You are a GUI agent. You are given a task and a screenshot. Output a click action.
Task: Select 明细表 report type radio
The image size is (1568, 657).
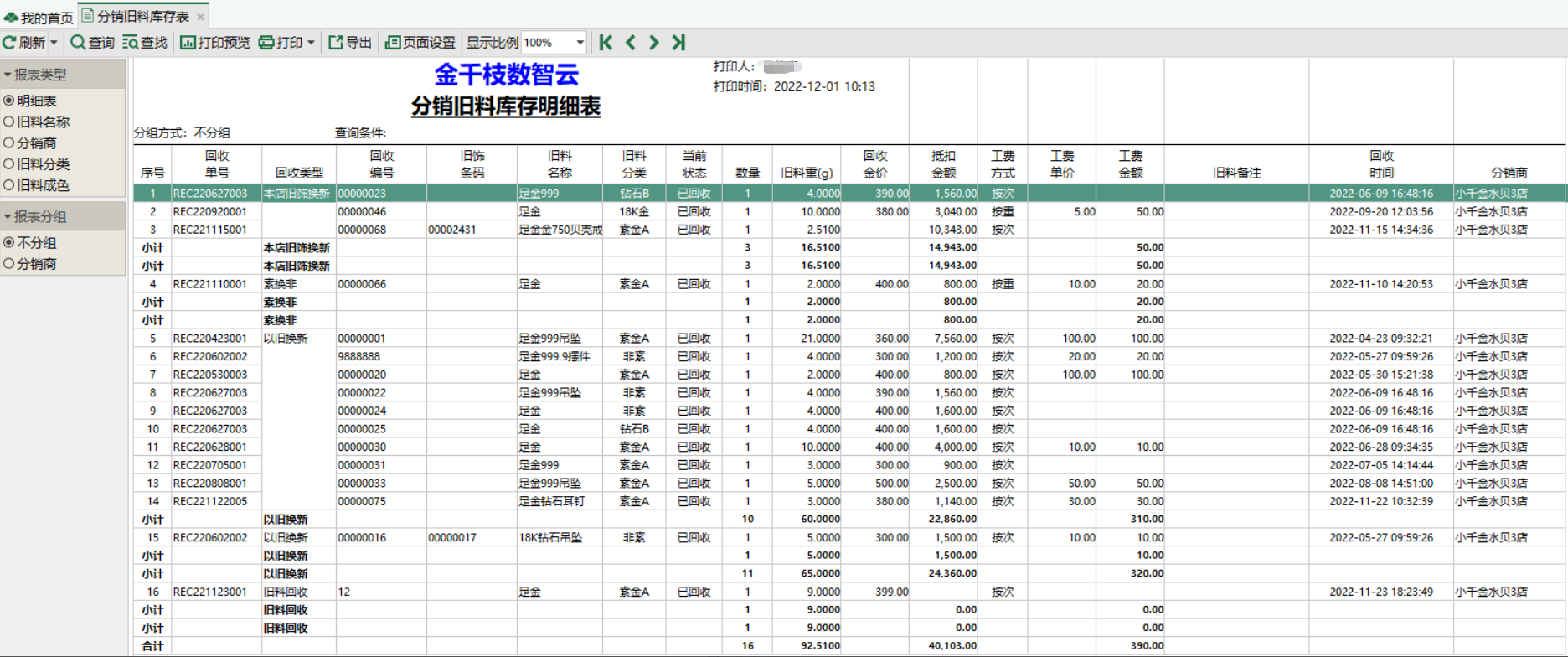click(9, 101)
